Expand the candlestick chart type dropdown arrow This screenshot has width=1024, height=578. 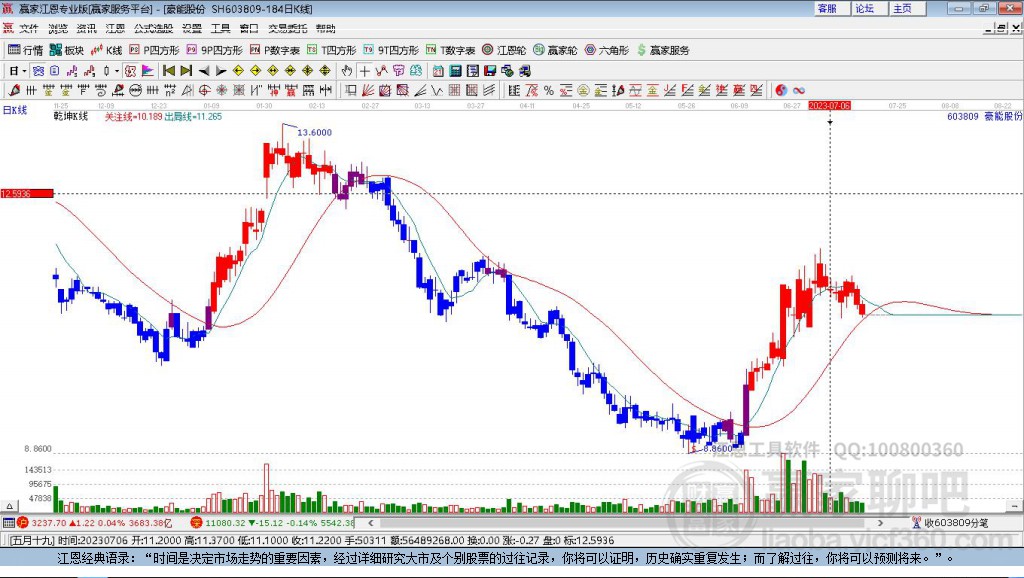coord(118,71)
